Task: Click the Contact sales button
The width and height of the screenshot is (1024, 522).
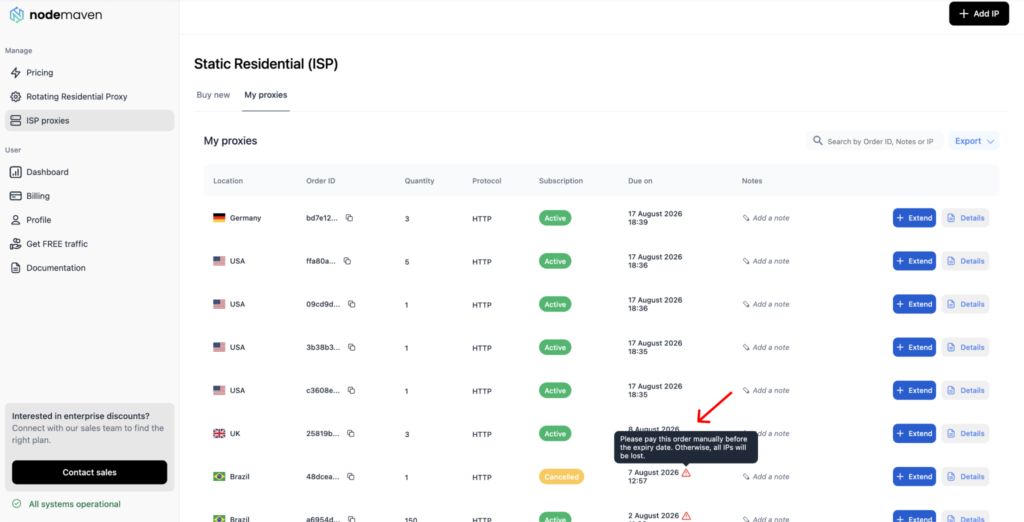Action: pyautogui.click(x=89, y=472)
